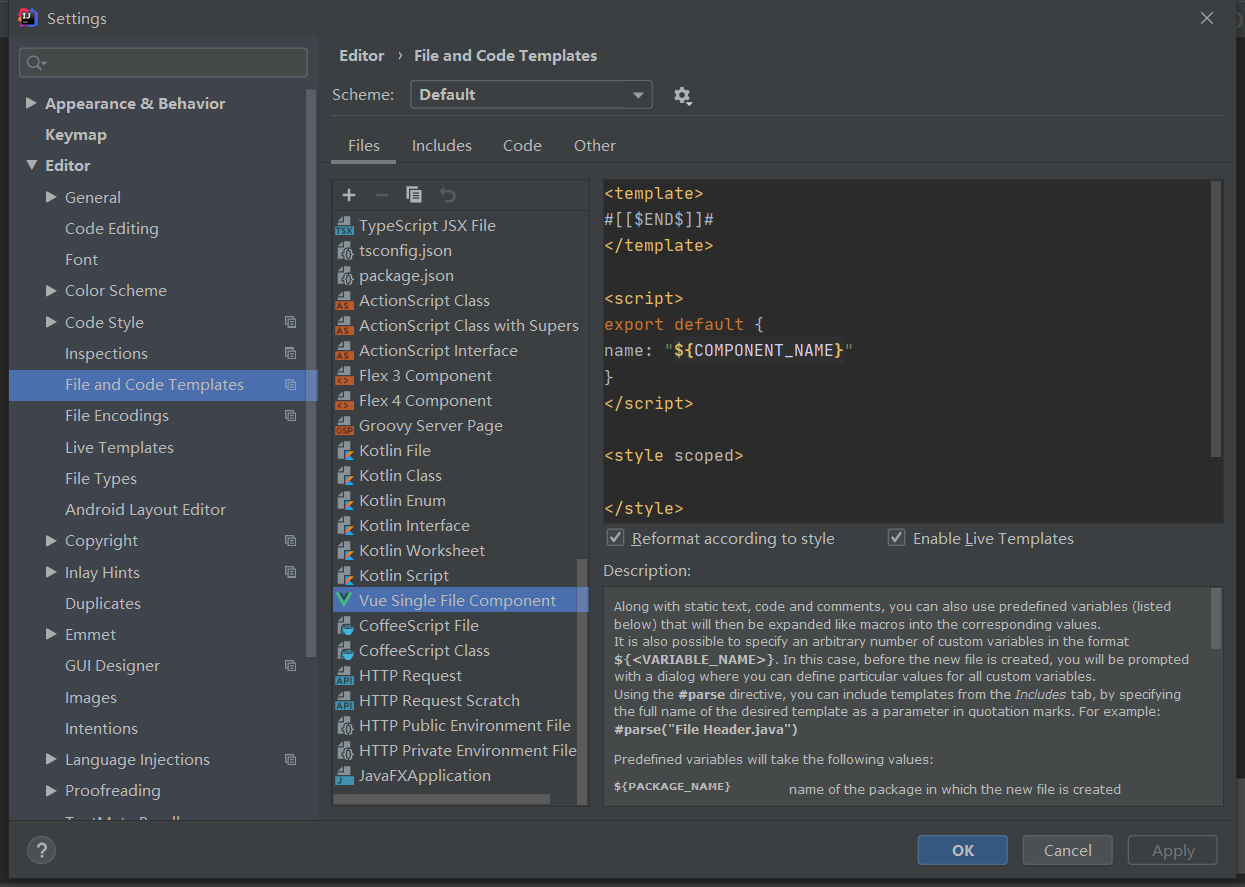Create a new template with the plus icon
1245x887 pixels.
(348, 194)
